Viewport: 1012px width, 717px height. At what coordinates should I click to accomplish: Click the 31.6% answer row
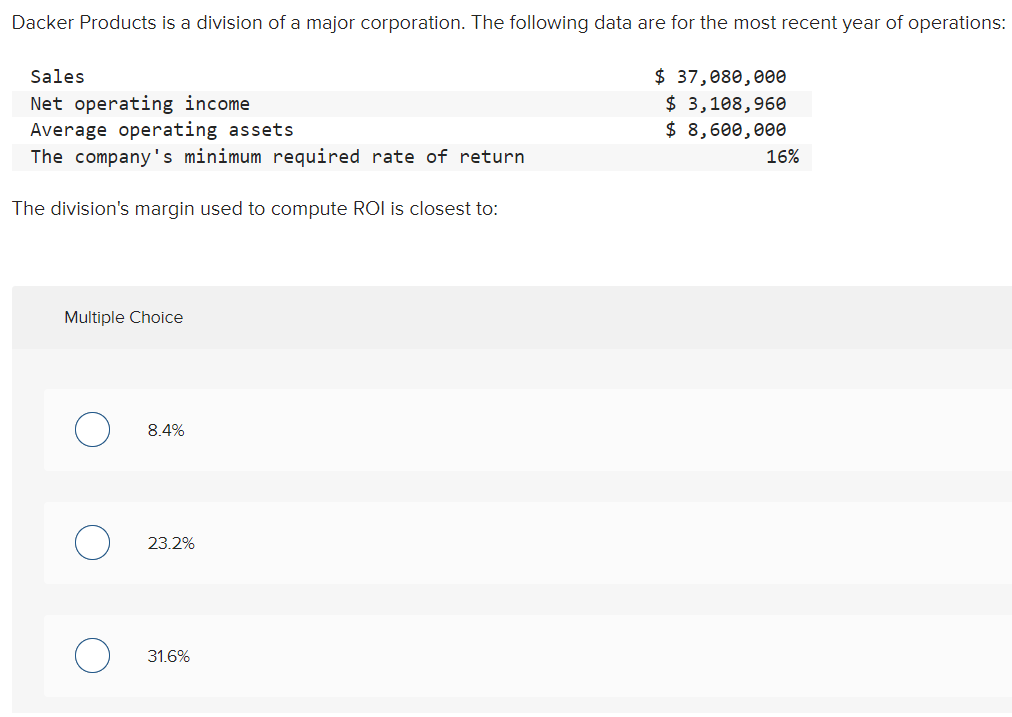pyautogui.click(x=500, y=655)
